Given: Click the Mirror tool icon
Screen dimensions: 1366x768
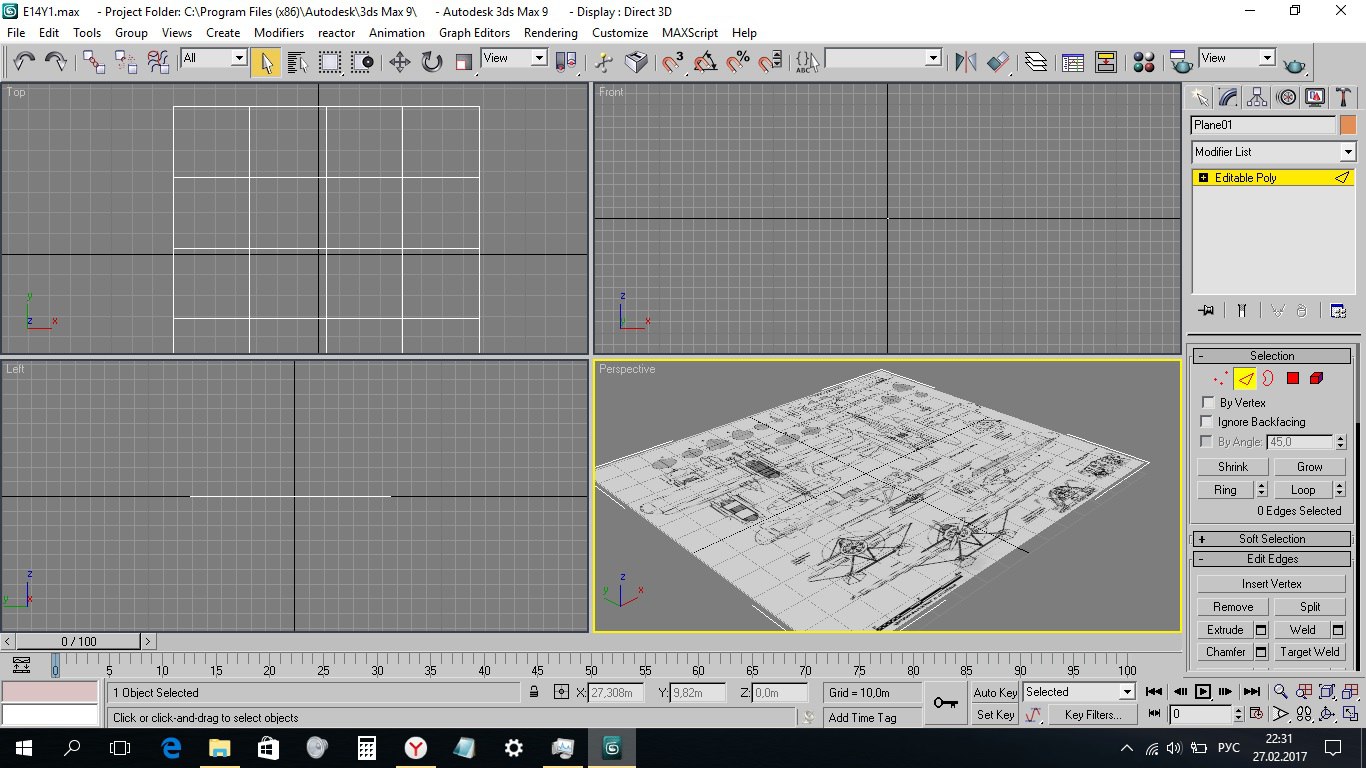Looking at the screenshot, I should click(965, 63).
